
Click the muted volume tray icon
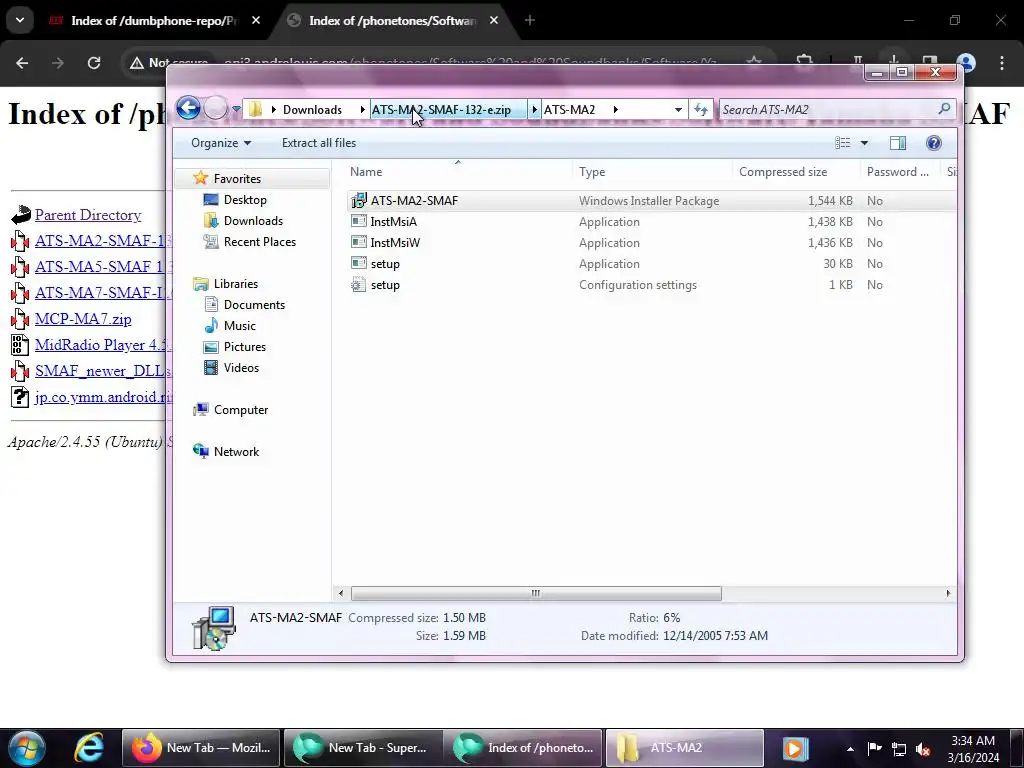point(923,748)
